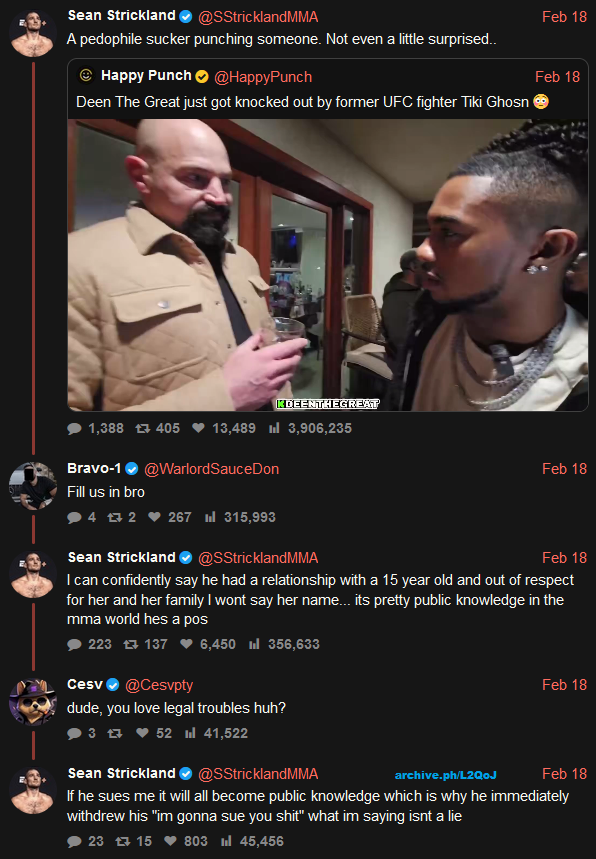Viewport: 596px width, 859px height.
Task: Click Bravo-1's profile avatar
Action: click(33, 486)
